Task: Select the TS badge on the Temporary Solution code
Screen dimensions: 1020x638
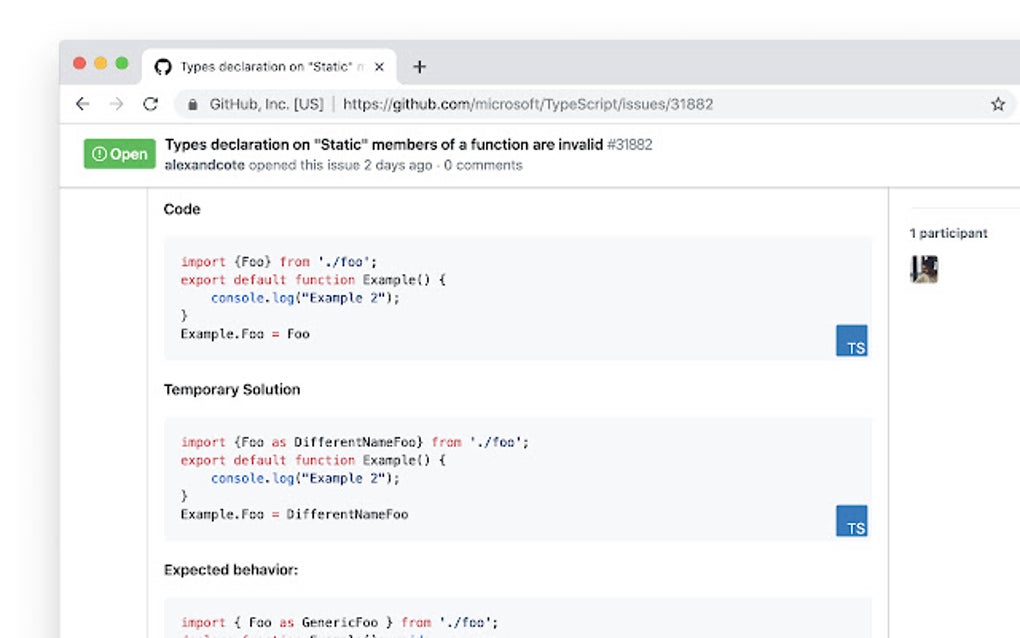Action: [x=851, y=521]
